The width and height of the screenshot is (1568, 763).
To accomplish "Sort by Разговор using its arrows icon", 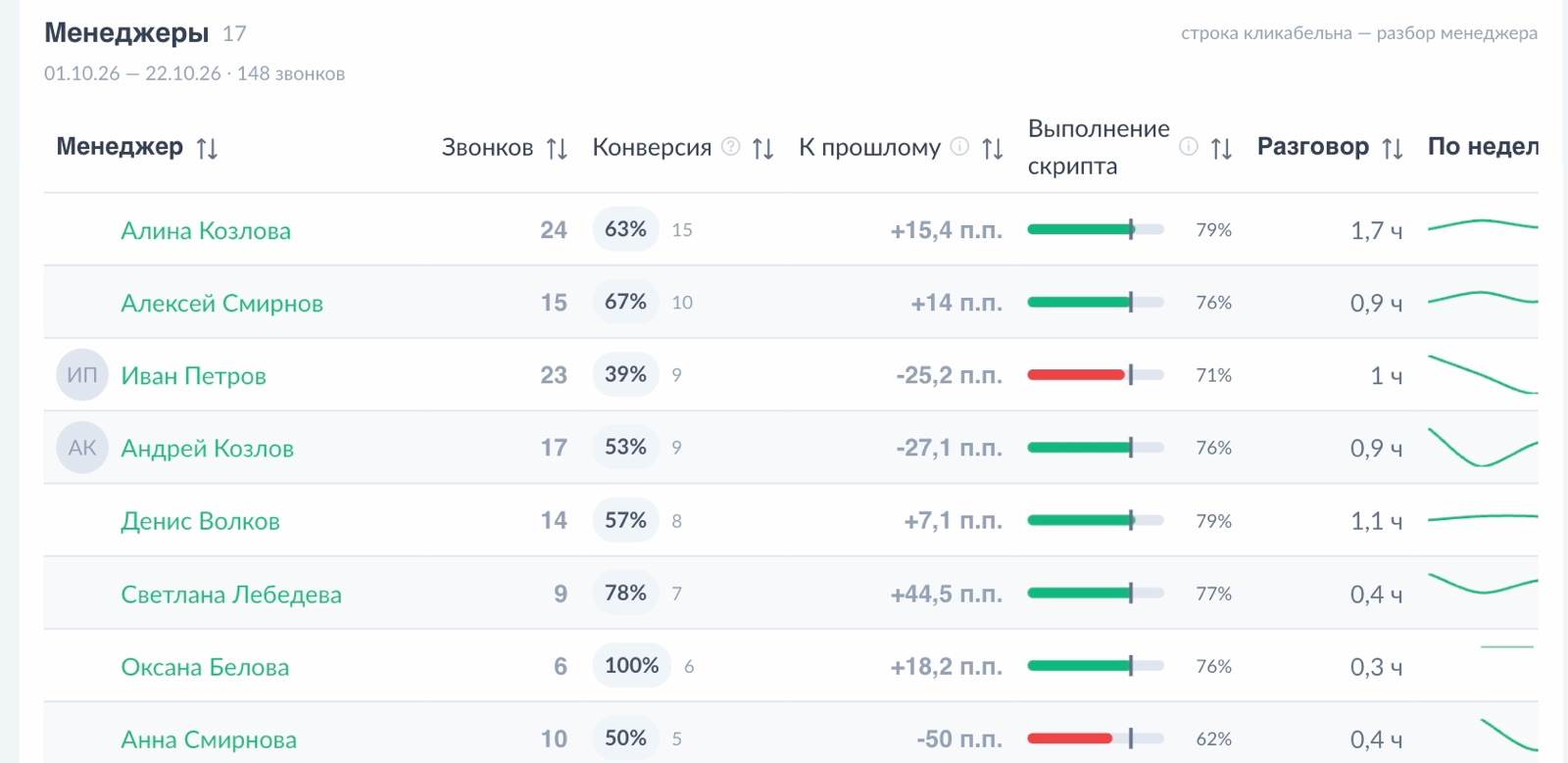I will click(x=1393, y=148).
